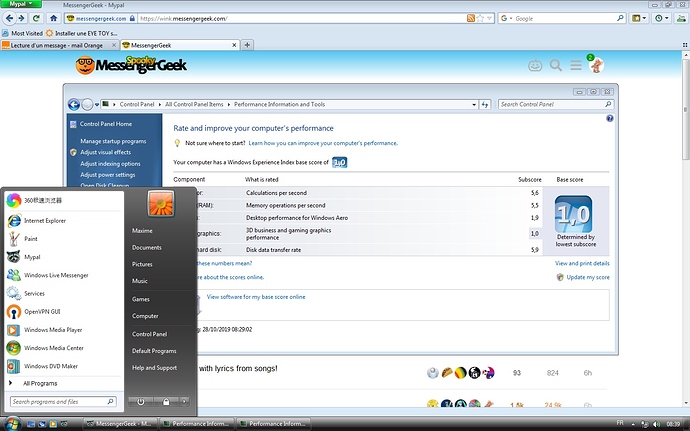The height and width of the screenshot is (431, 690).
Task: Click the Google search magnifier icon
Action: 620,18
